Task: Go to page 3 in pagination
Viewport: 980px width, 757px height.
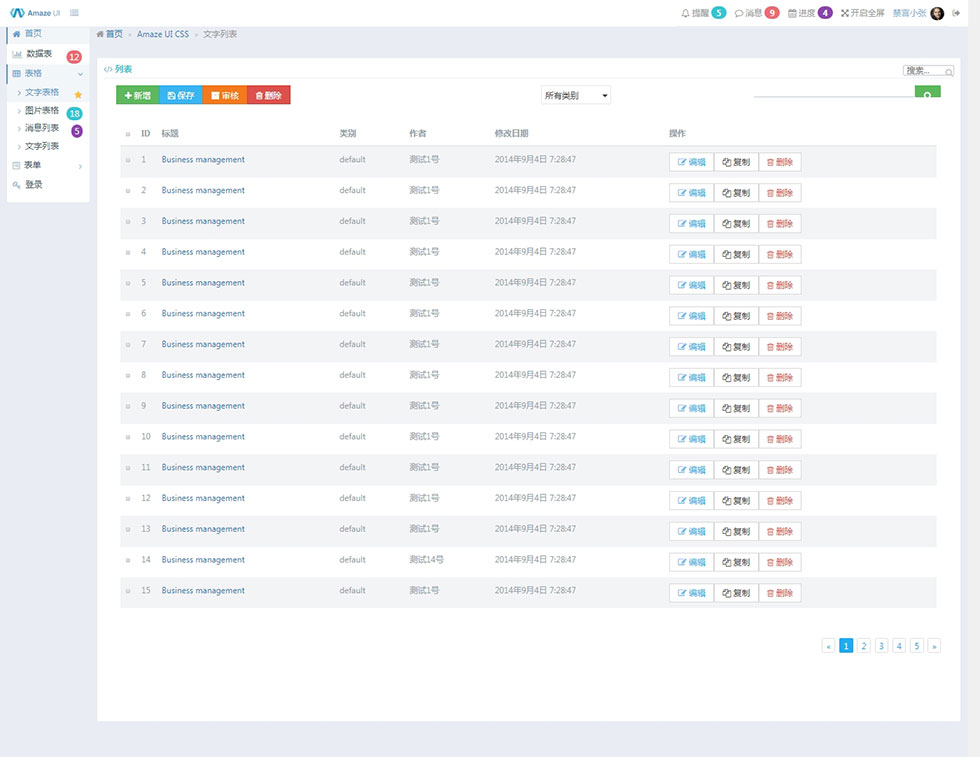Action: (881, 646)
